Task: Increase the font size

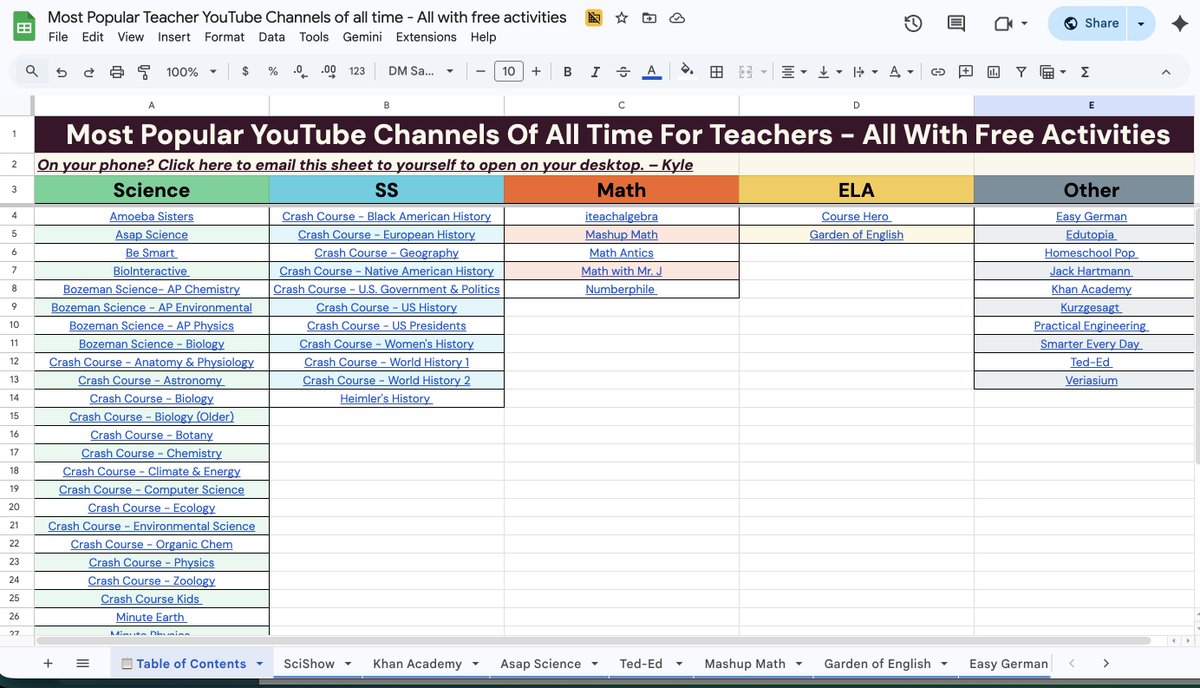Action: 536,72
